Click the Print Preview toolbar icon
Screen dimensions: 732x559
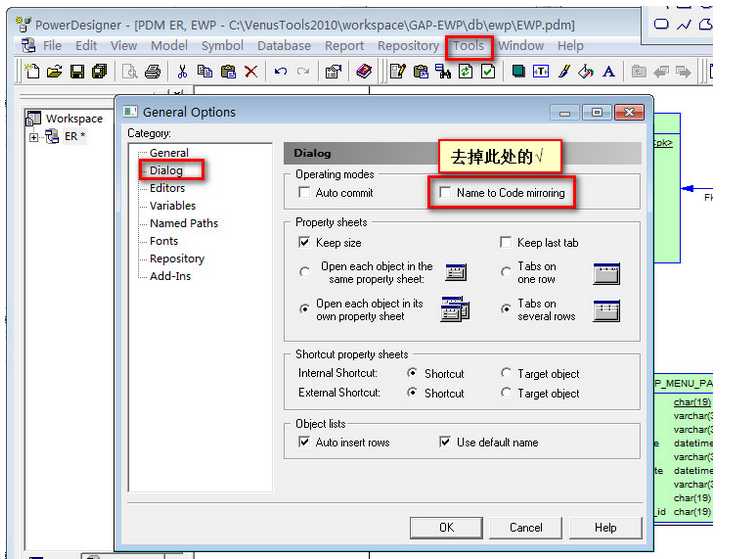(129, 71)
